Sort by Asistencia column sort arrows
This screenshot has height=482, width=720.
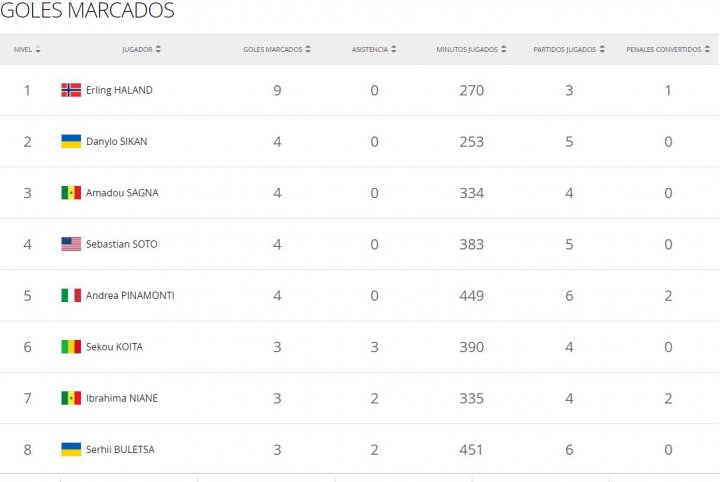tap(394, 49)
